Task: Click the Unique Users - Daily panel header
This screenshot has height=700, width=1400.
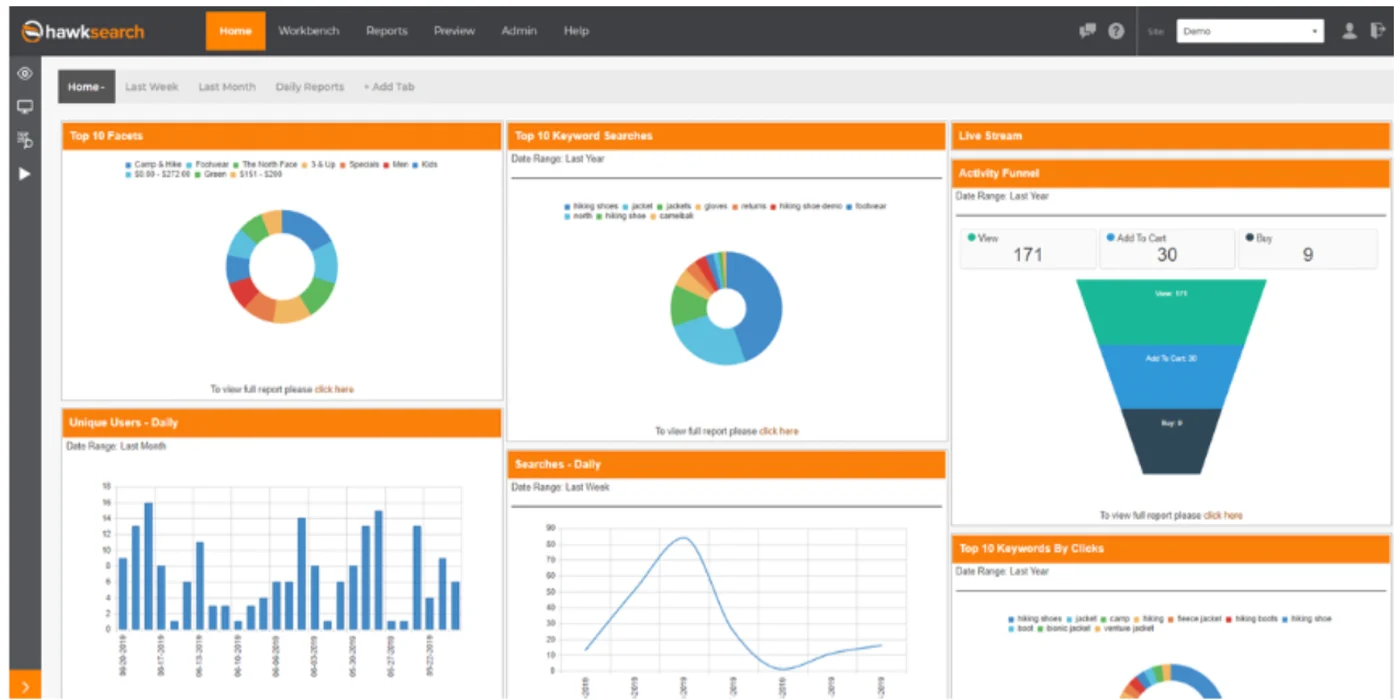Action: [282, 423]
